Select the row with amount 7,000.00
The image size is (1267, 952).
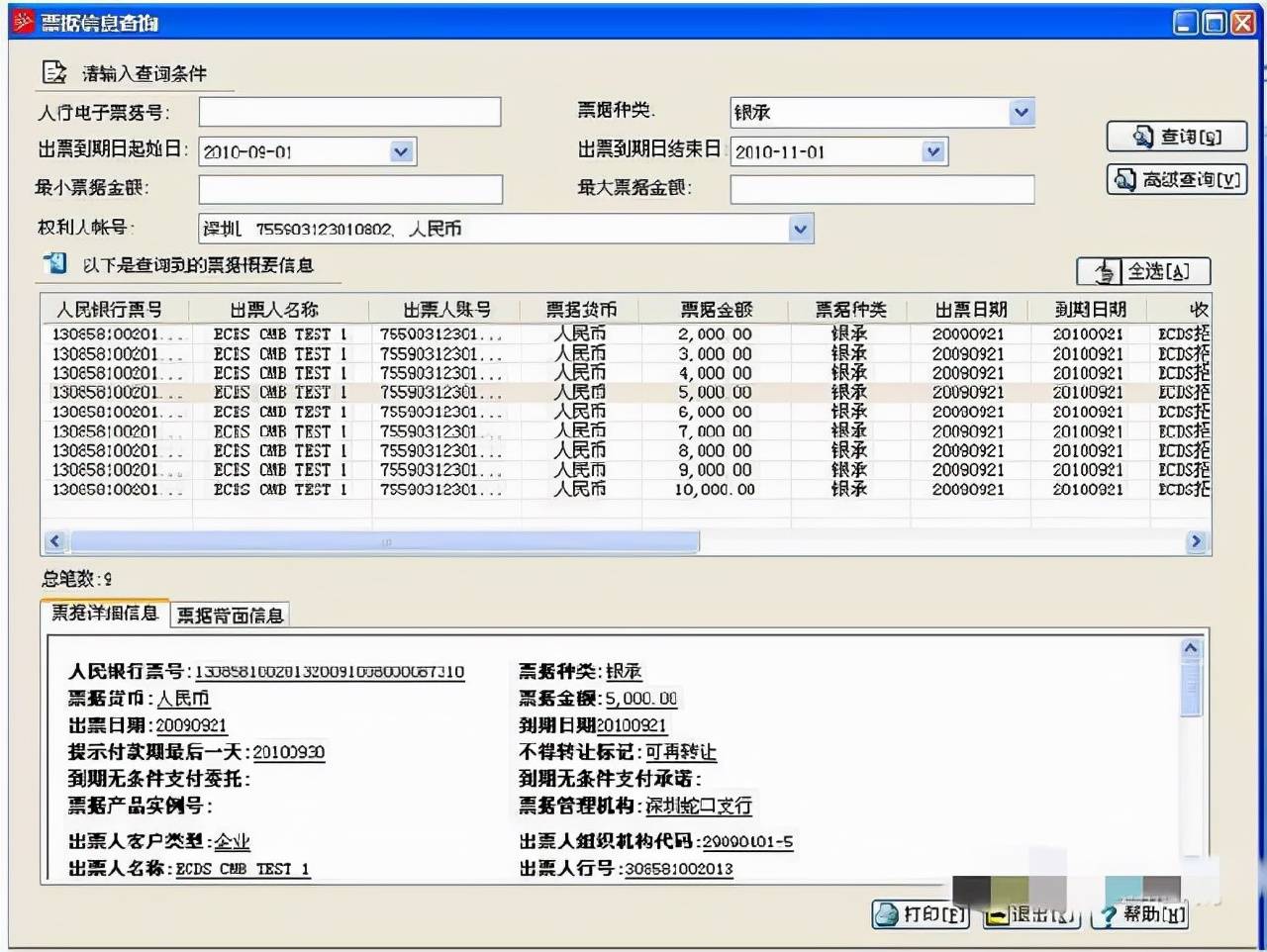[x=626, y=431]
